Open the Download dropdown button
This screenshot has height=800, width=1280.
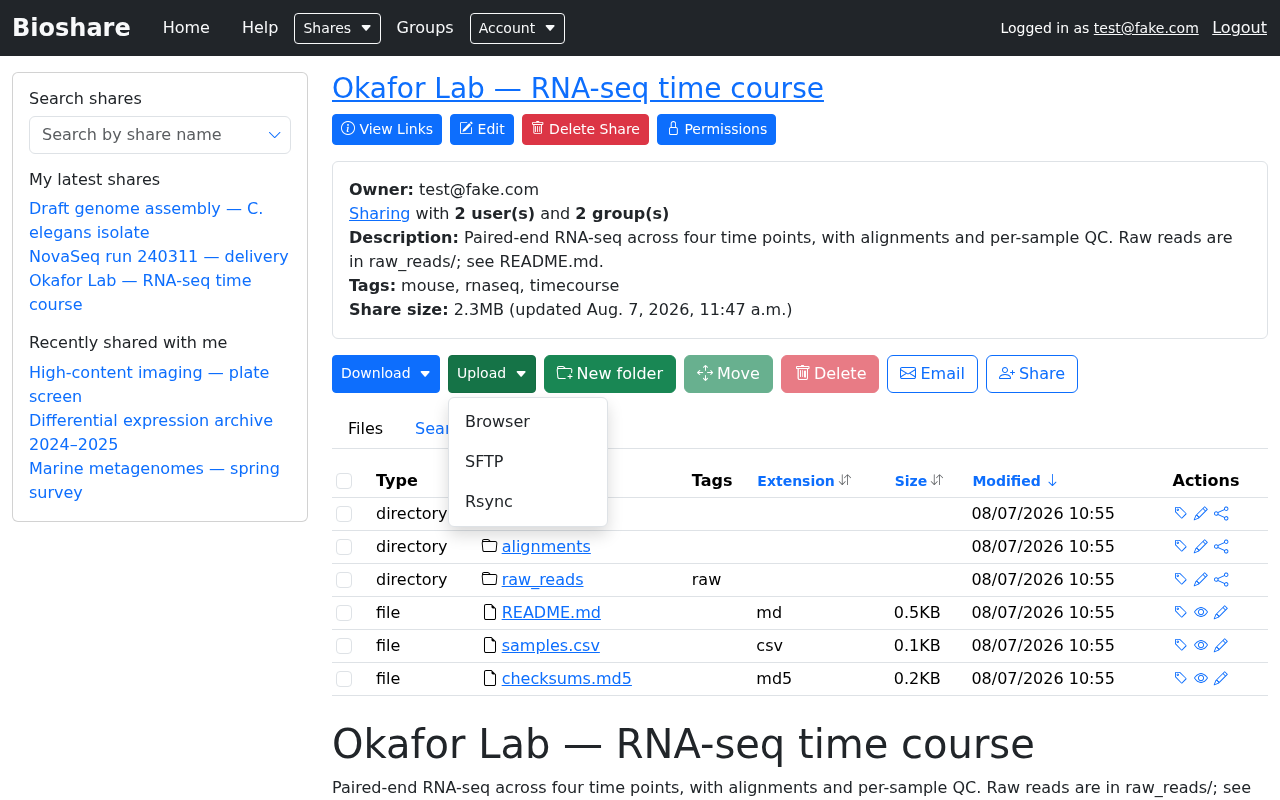(386, 374)
